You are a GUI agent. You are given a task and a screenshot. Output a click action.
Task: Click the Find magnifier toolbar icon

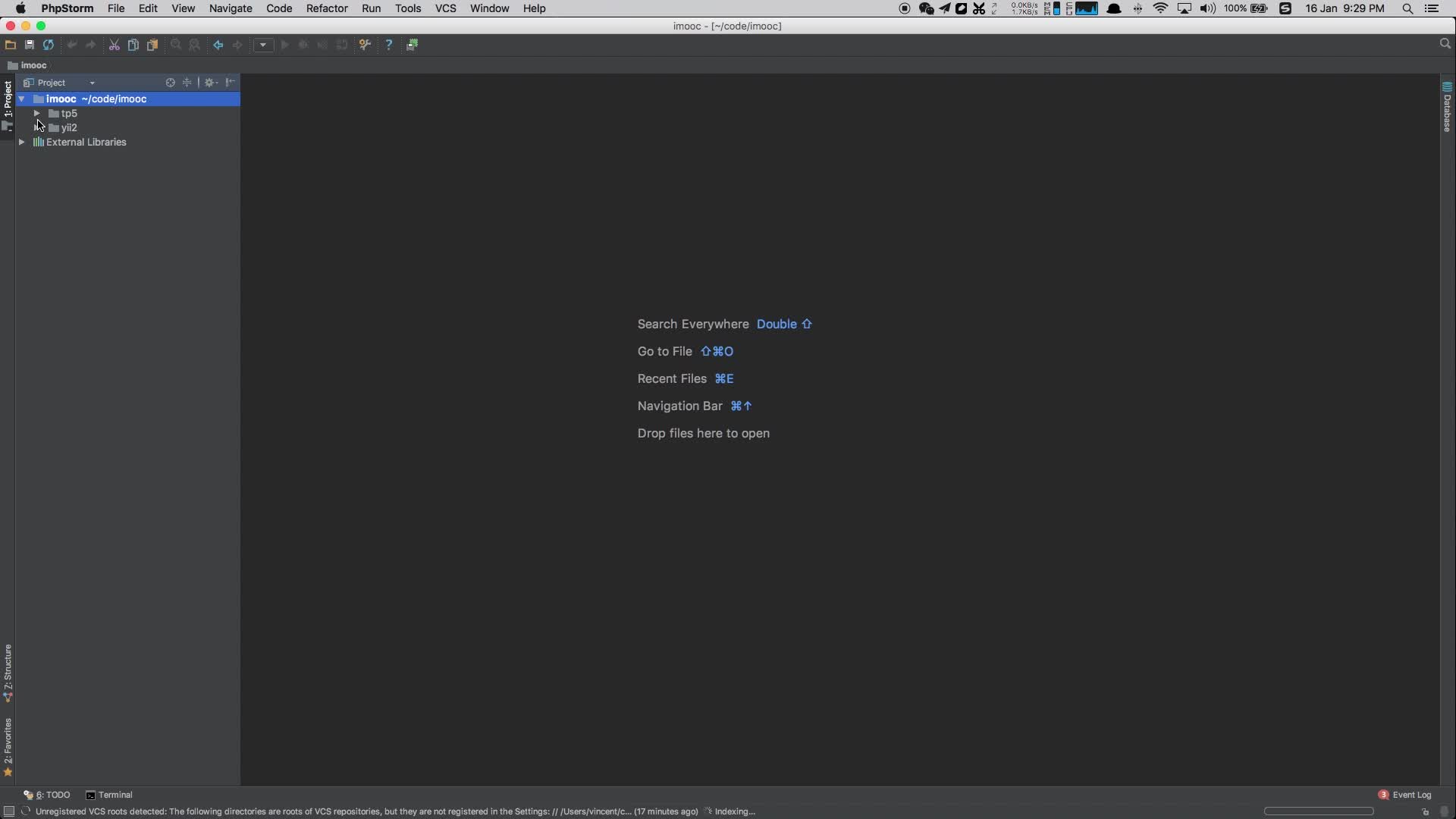(x=176, y=45)
